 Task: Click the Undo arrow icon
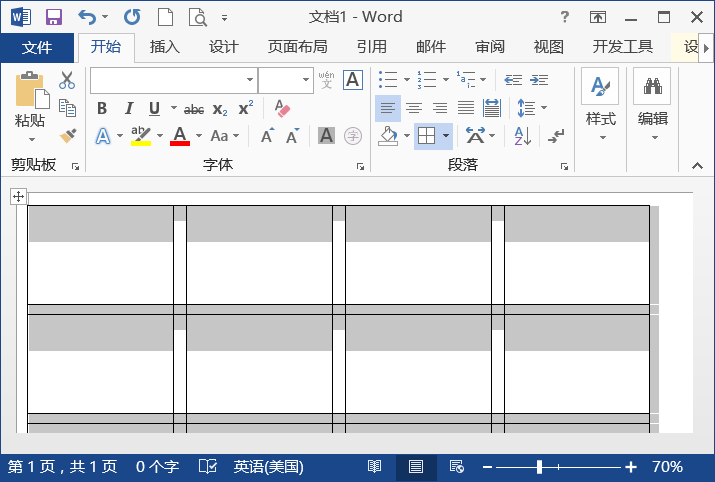(x=87, y=17)
